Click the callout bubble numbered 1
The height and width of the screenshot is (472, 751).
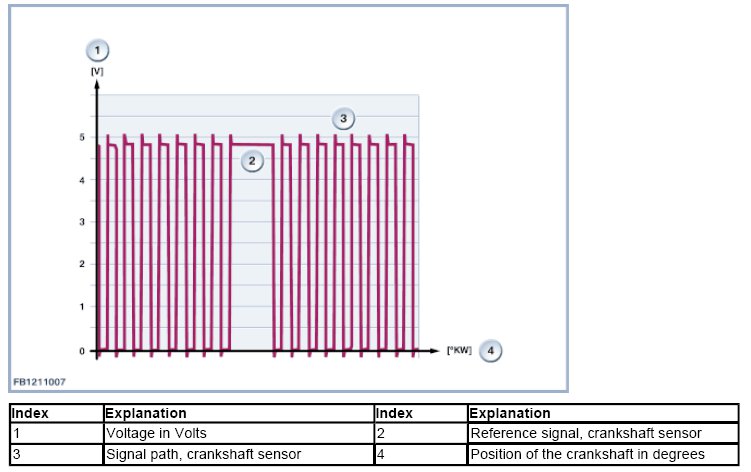(97, 50)
